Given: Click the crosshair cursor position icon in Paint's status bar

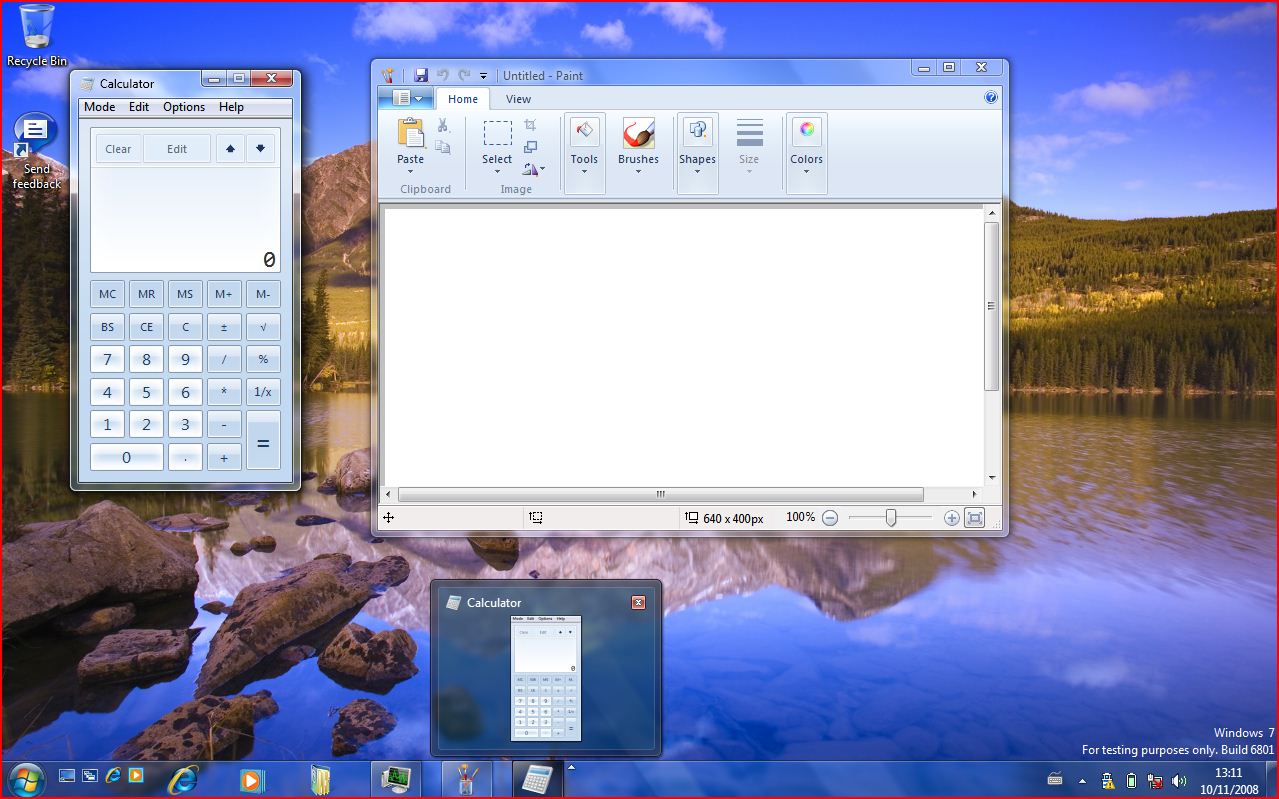Looking at the screenshot, I should pyautogui.click(x=389, y=517).
